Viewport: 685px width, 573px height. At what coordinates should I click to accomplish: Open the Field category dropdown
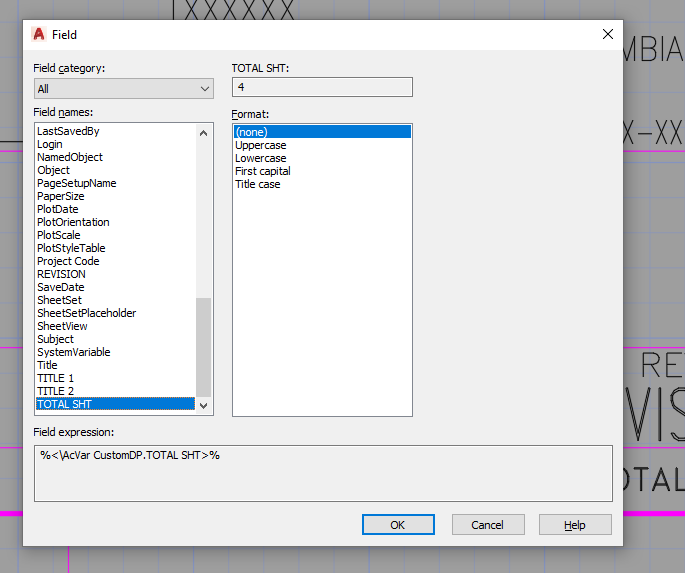(124, 89)
